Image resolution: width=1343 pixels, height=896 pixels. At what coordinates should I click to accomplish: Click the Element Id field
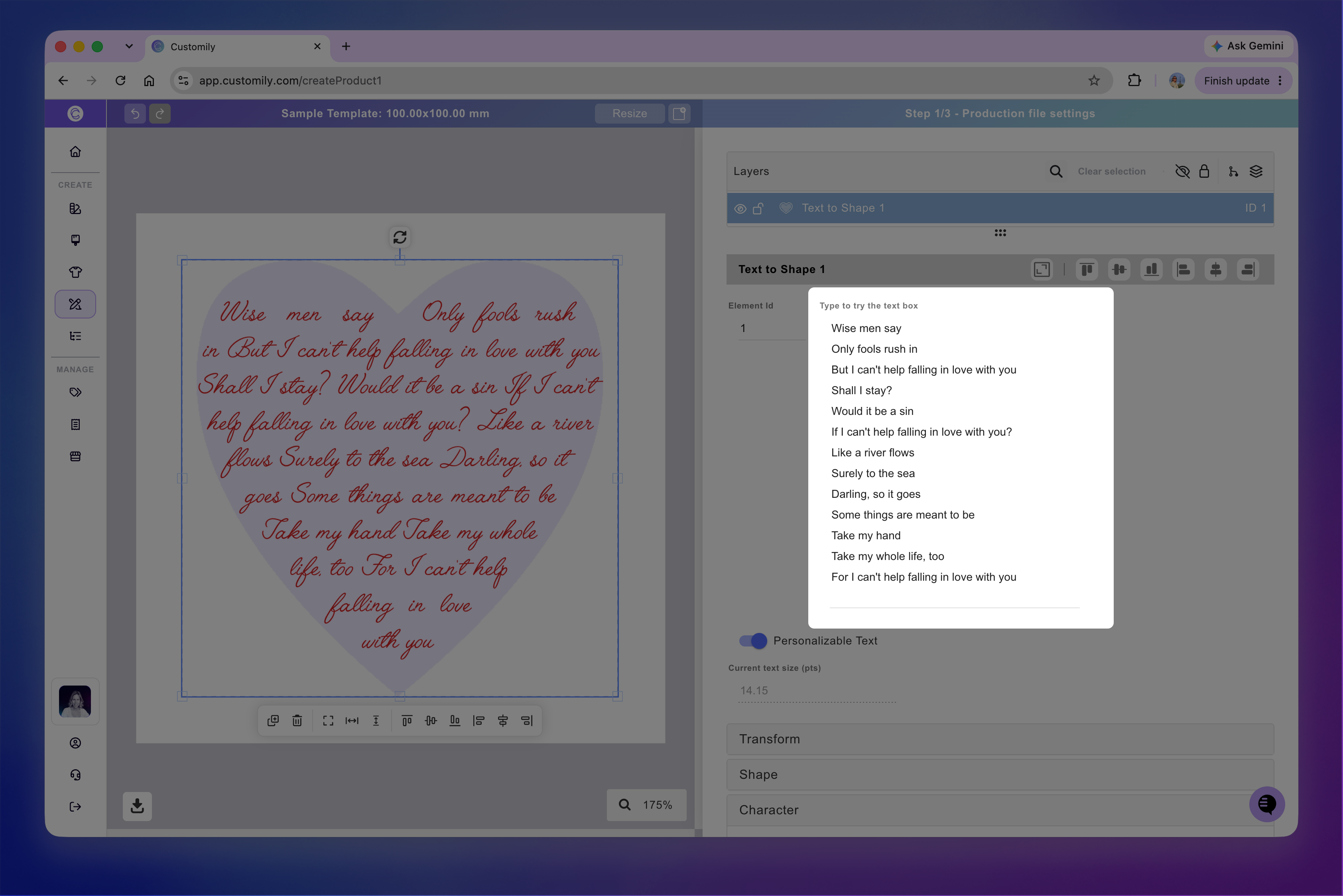pos(771,328)
